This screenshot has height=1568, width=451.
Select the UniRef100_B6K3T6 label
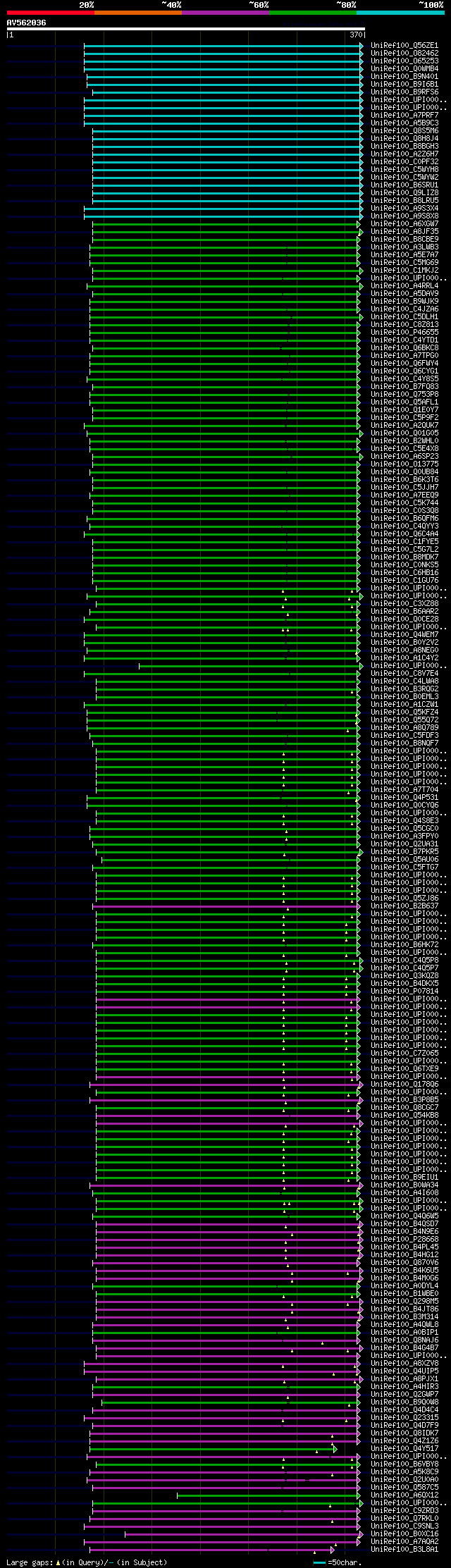click(x=404, y=480)
